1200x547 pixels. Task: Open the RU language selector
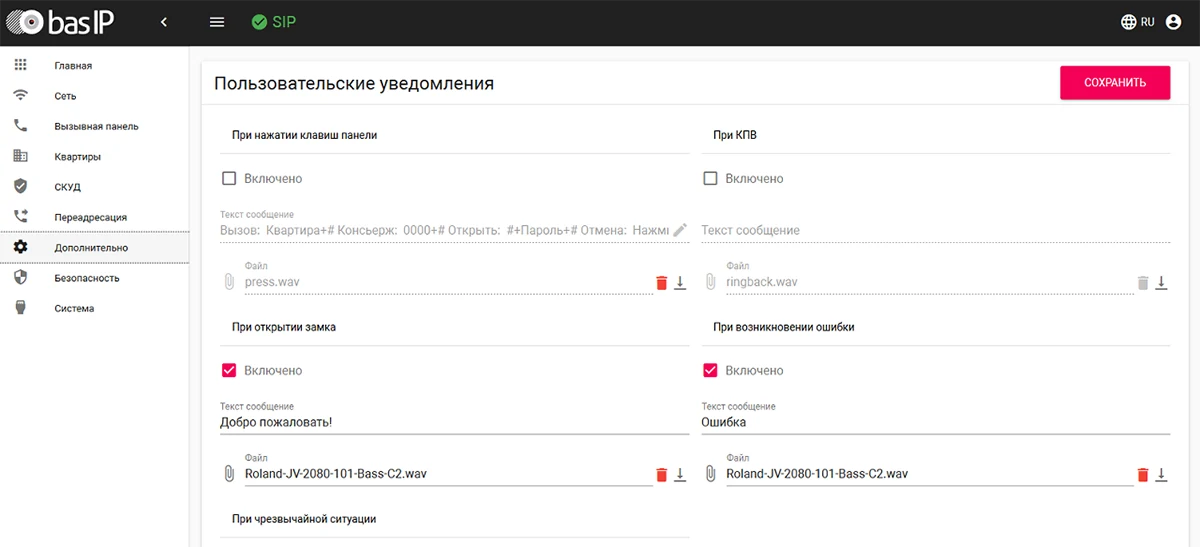click(x=1138, y=22)
